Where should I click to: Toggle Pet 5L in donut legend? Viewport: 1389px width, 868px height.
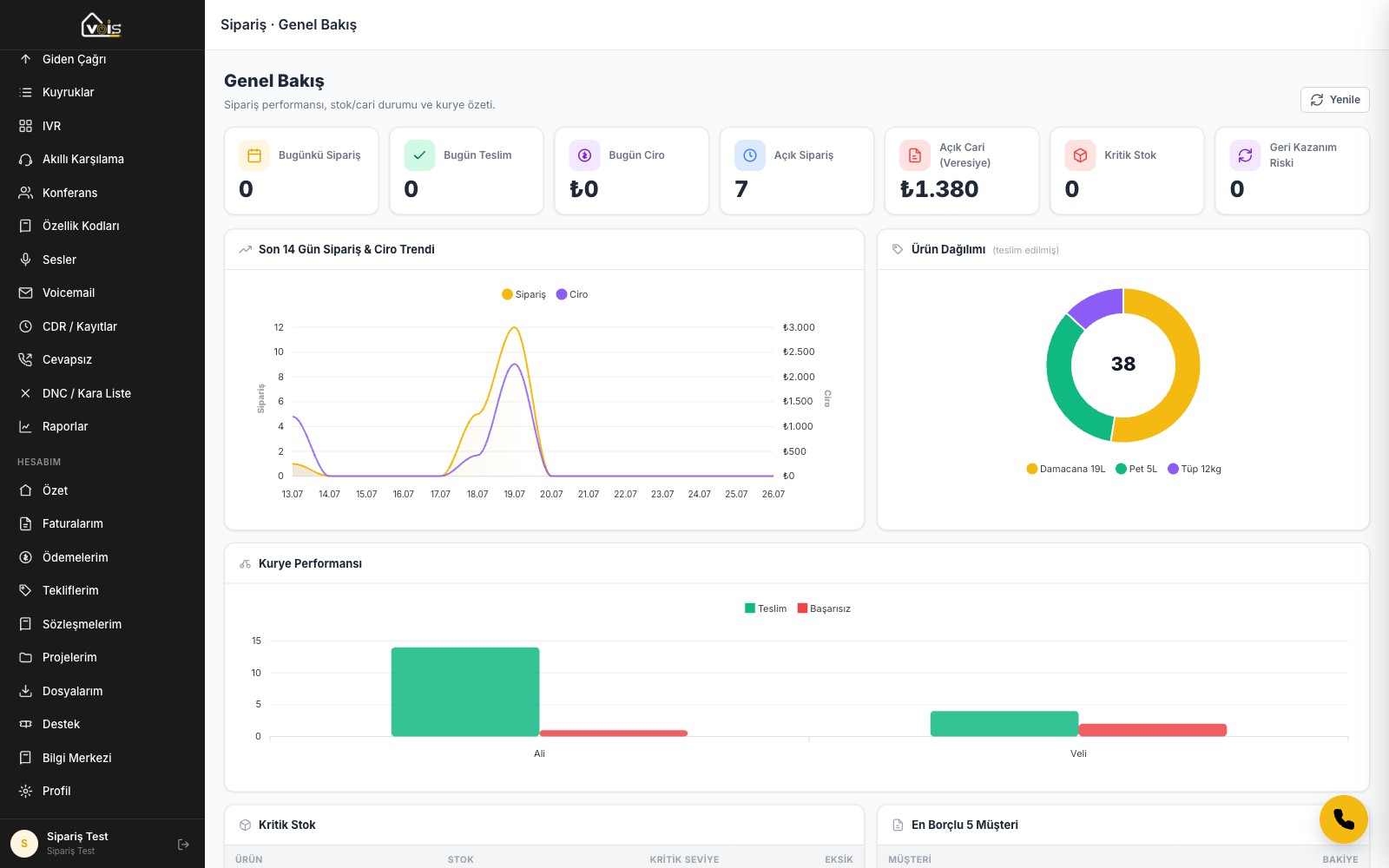click(1136, 469)
